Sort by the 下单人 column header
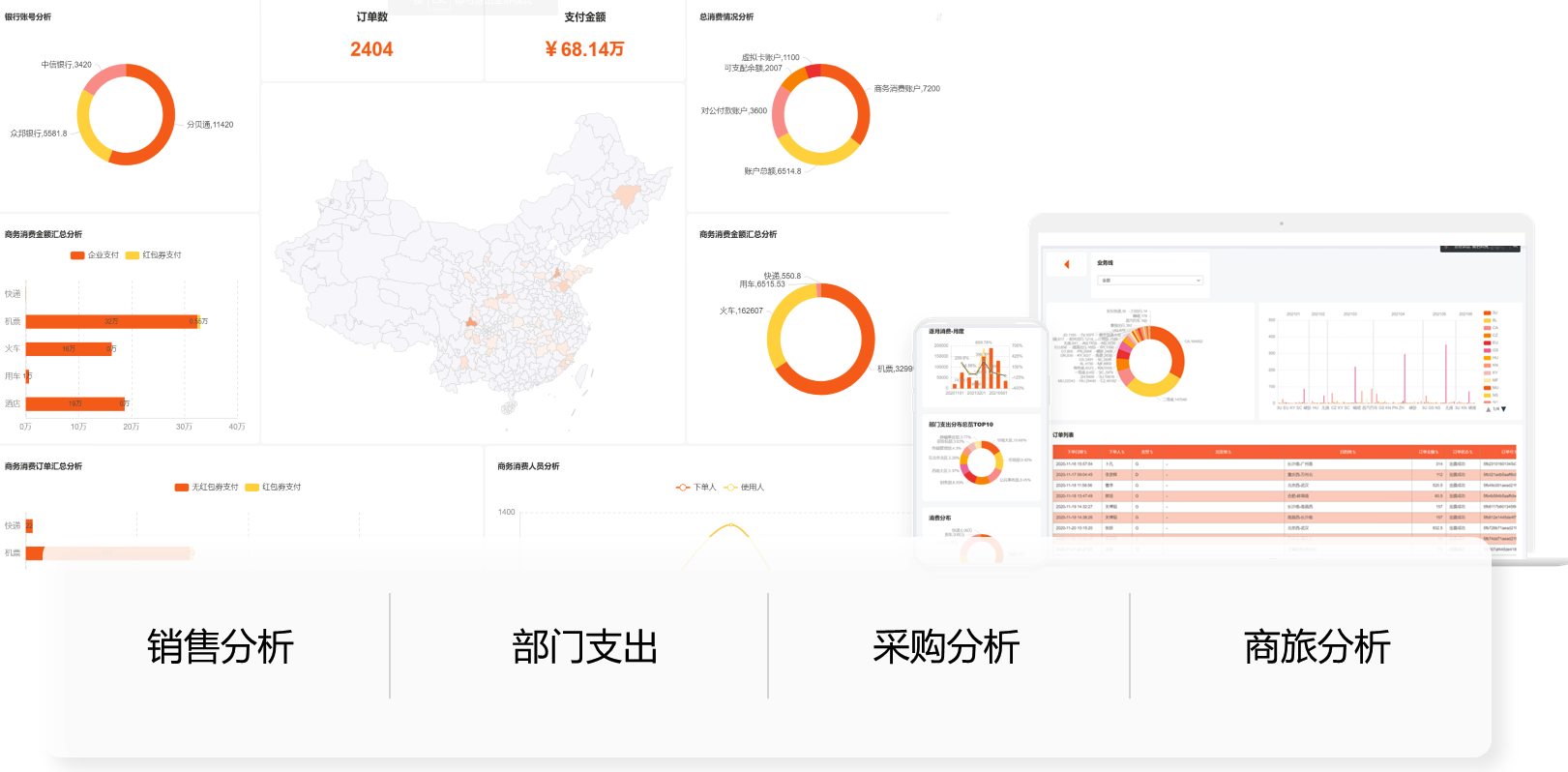 click(1117, 452)
